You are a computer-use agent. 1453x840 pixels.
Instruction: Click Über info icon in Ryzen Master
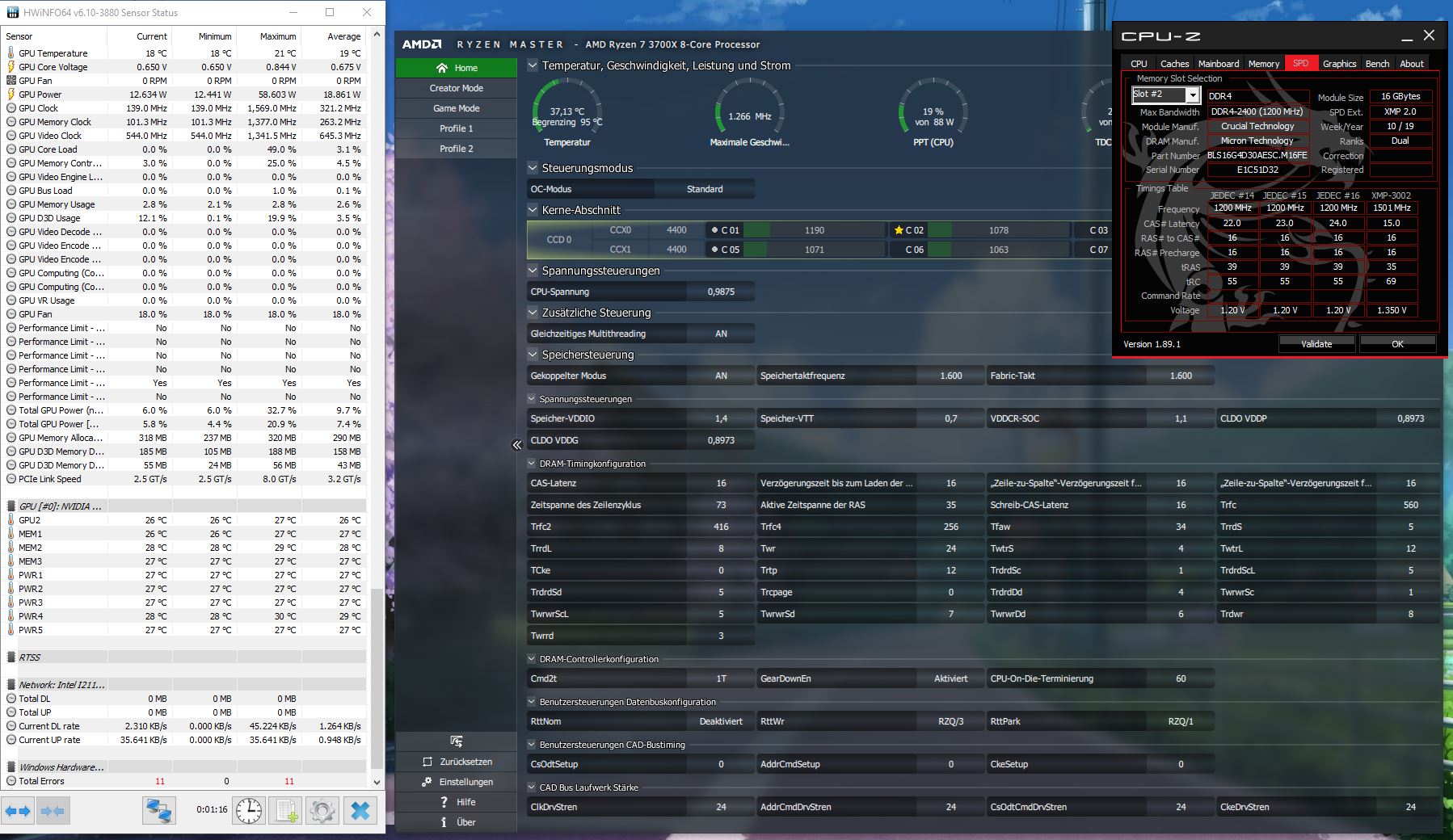point(444,822)
